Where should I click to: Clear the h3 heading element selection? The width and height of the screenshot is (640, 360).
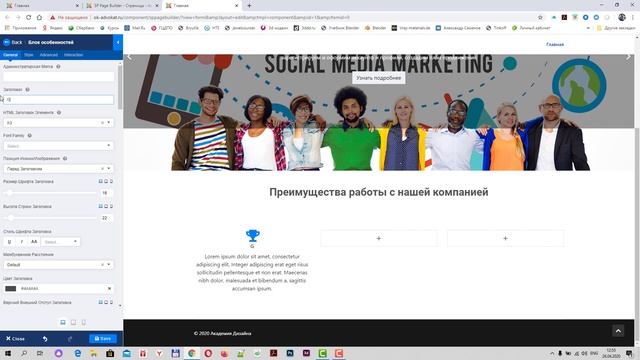tap(102, 122)
